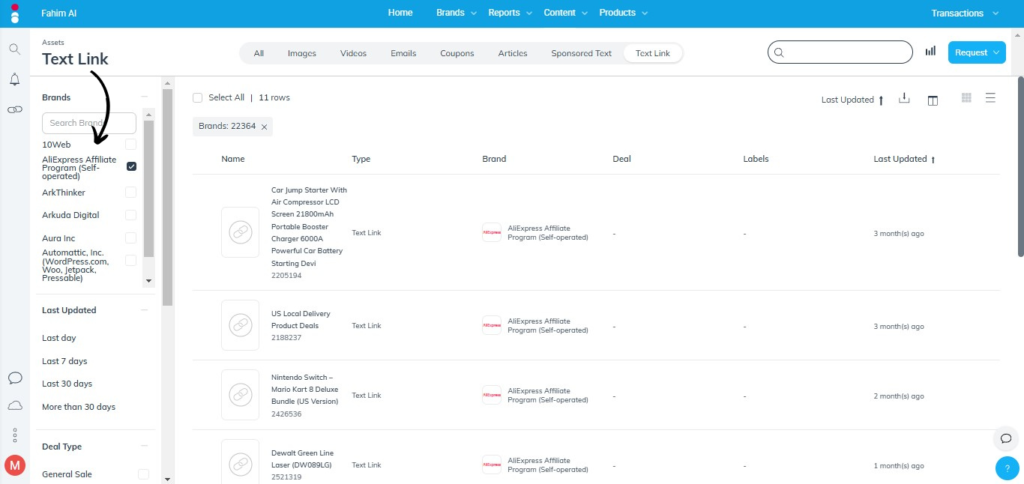Check the General Sale deal type

point(143,474)
